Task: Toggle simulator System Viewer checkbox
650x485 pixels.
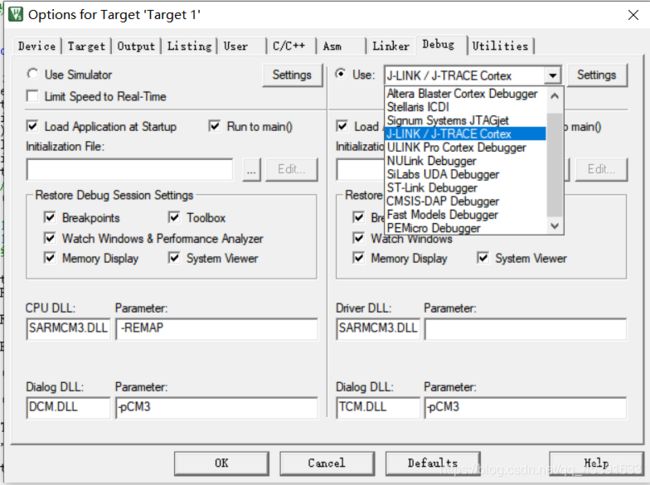Action: (174, 257)
